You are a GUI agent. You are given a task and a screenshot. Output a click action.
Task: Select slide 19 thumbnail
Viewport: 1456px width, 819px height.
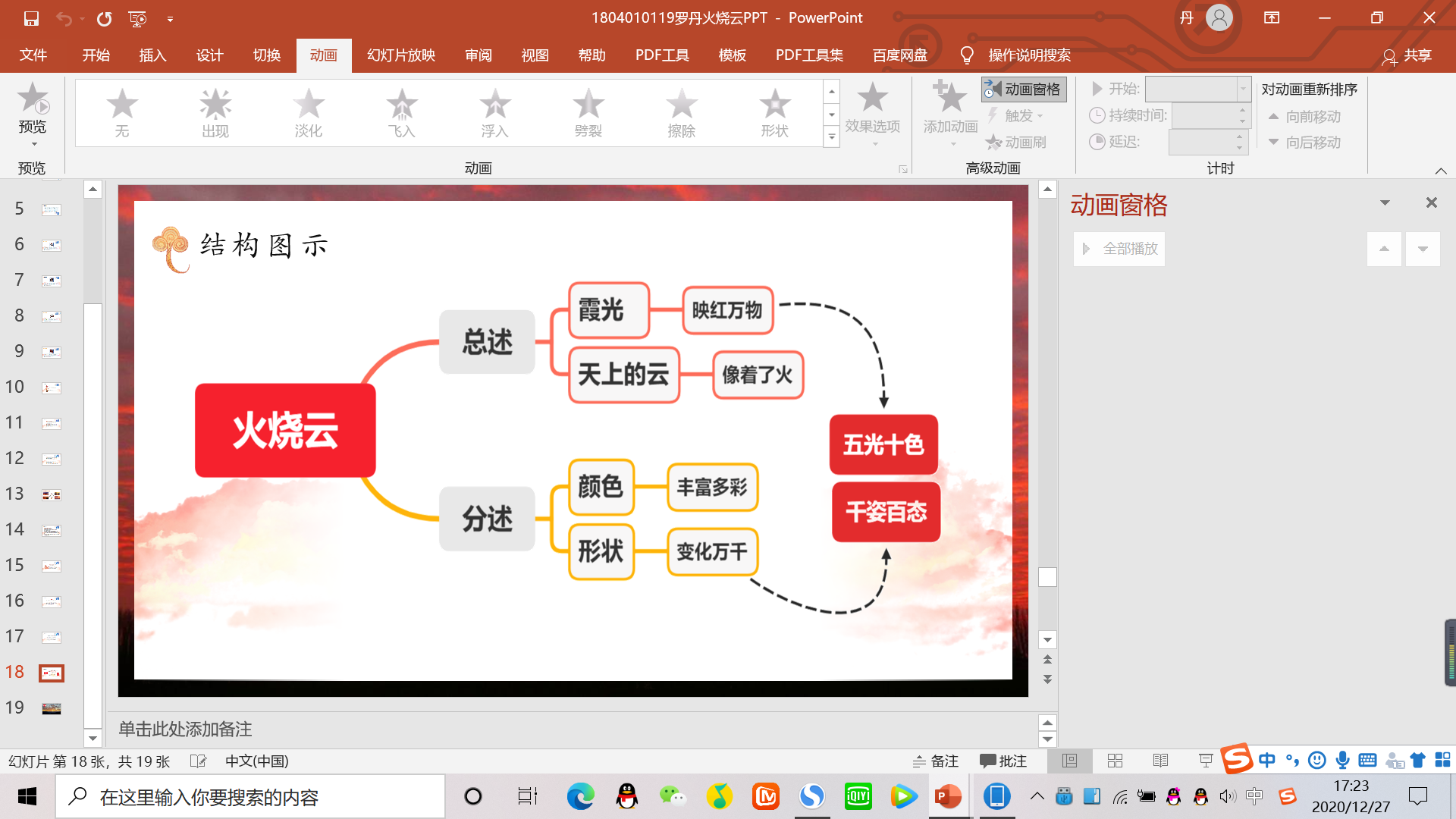pyautogui.click(x=52, y=708)
